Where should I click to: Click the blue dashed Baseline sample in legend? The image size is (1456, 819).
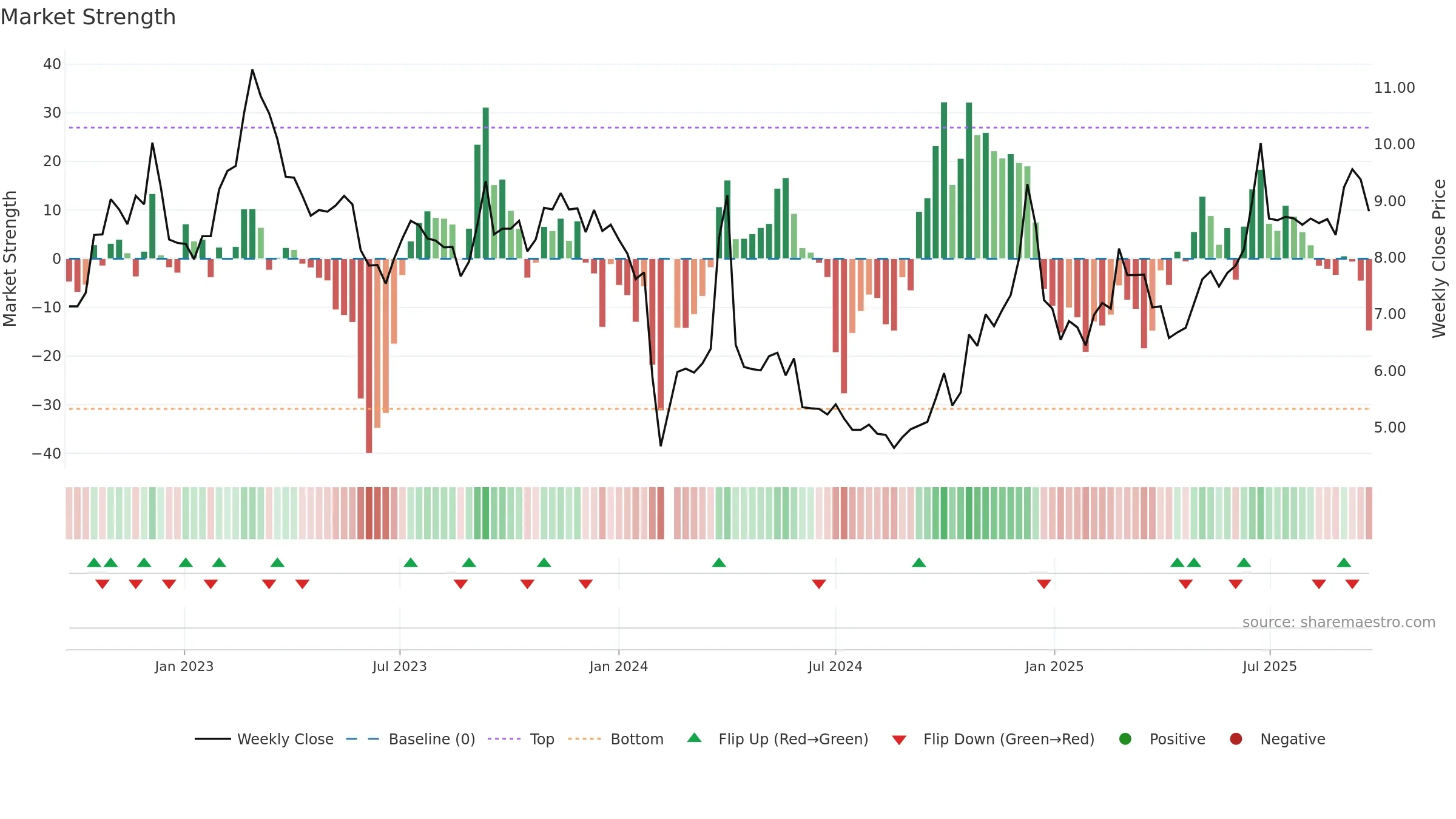(x=363, y=739)
